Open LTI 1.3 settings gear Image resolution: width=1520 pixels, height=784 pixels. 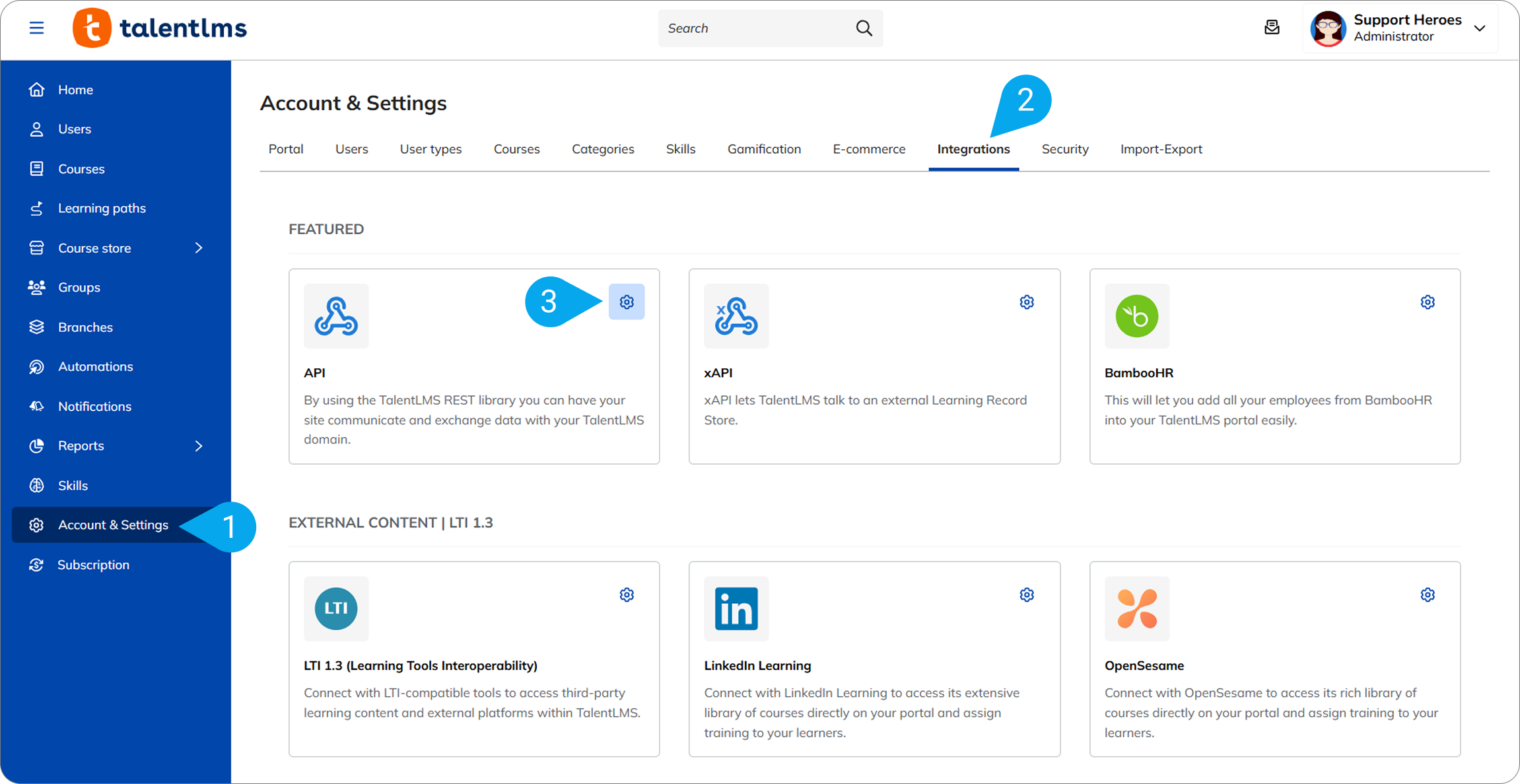coord(627,595)
